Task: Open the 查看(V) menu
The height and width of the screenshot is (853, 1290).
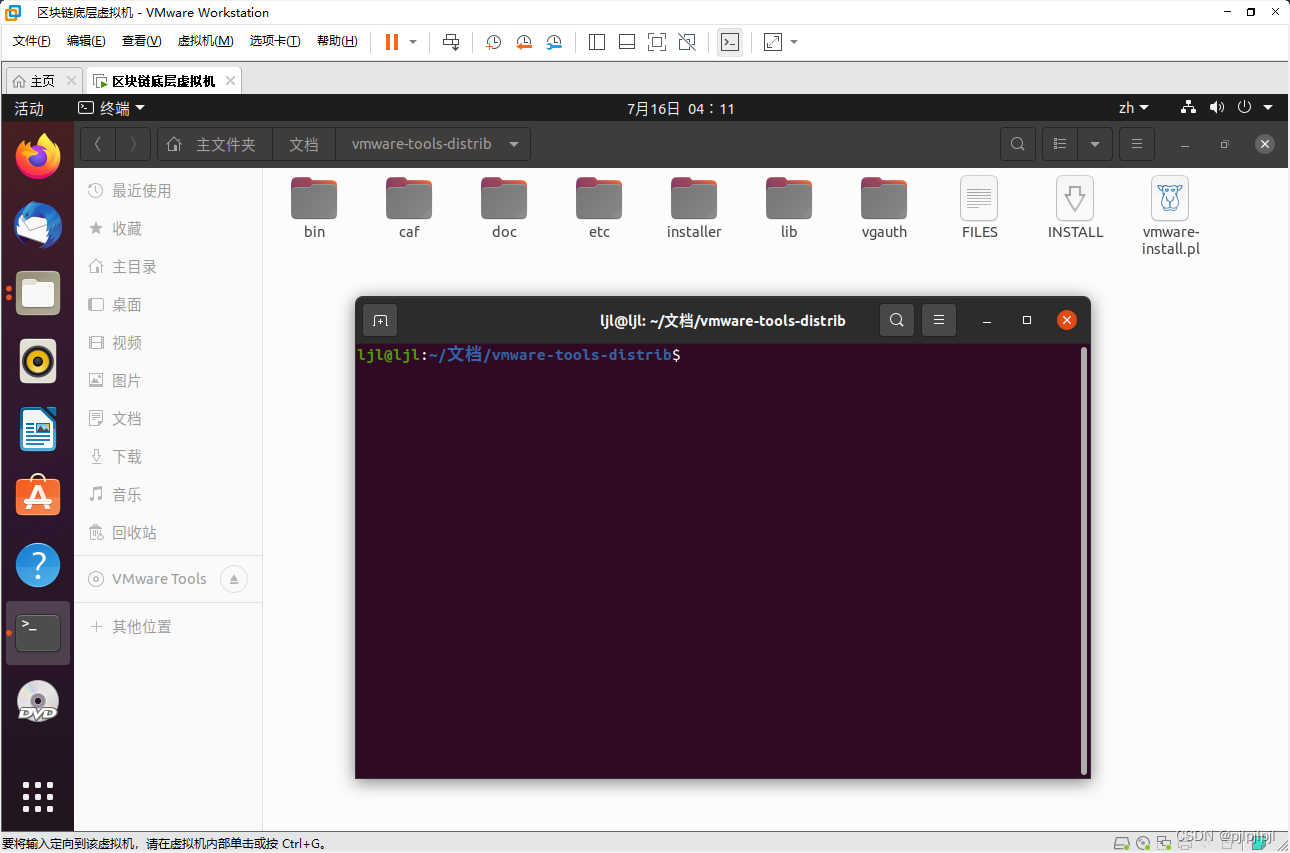Action: pos(141,41)
